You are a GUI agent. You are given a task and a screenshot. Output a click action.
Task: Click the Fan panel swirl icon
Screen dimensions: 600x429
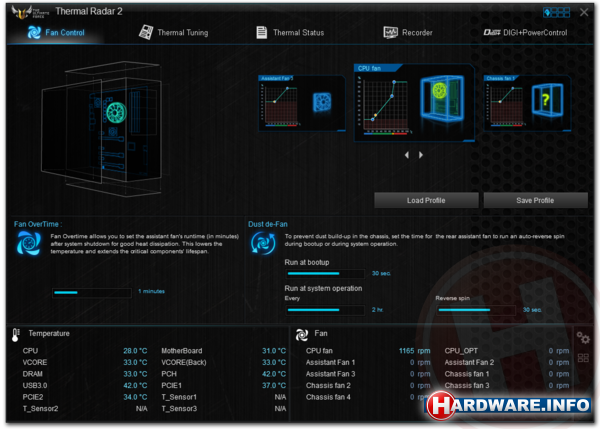click(302, 335)
